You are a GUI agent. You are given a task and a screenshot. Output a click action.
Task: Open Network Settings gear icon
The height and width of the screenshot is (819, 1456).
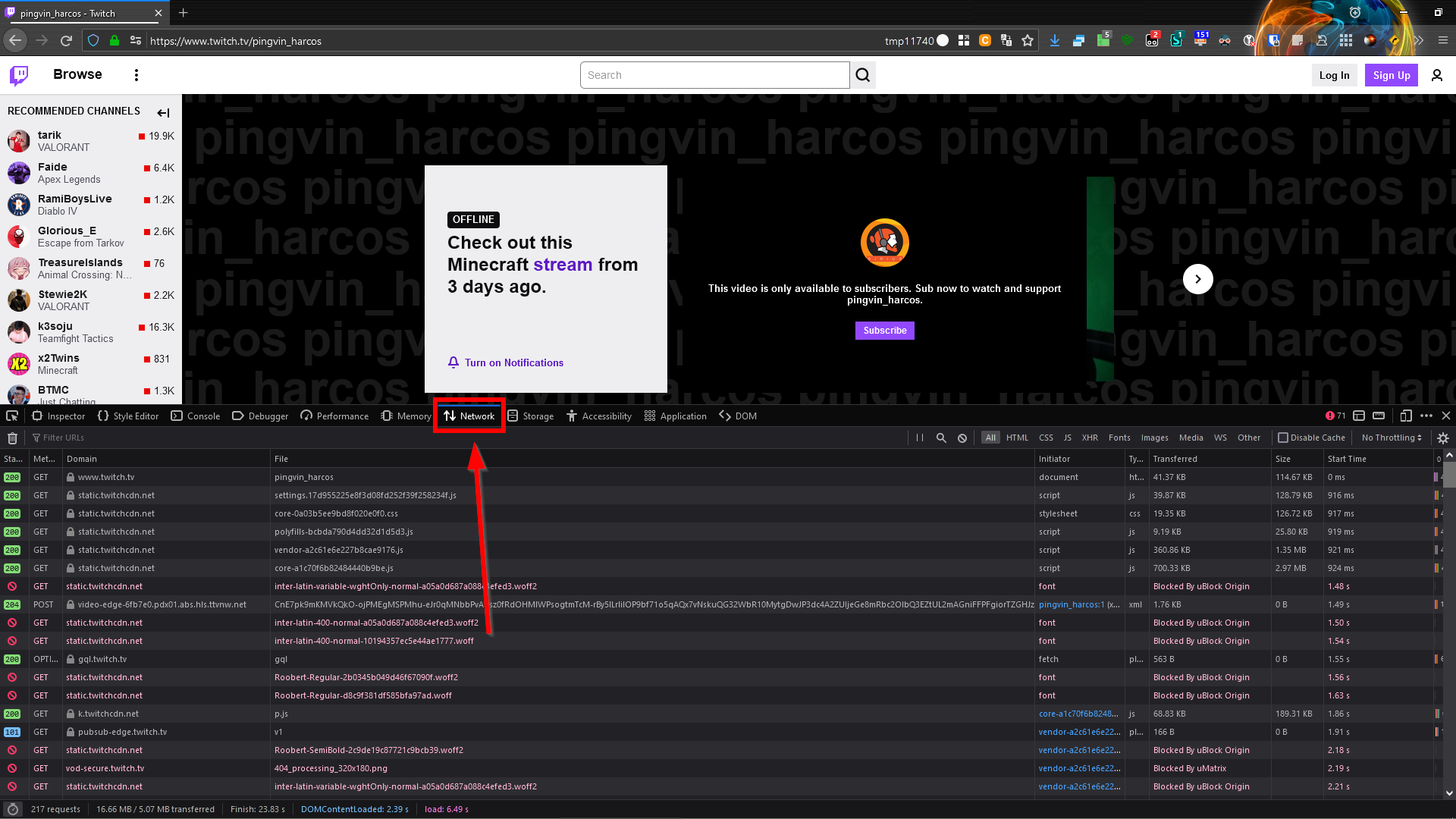(1442, 438)
